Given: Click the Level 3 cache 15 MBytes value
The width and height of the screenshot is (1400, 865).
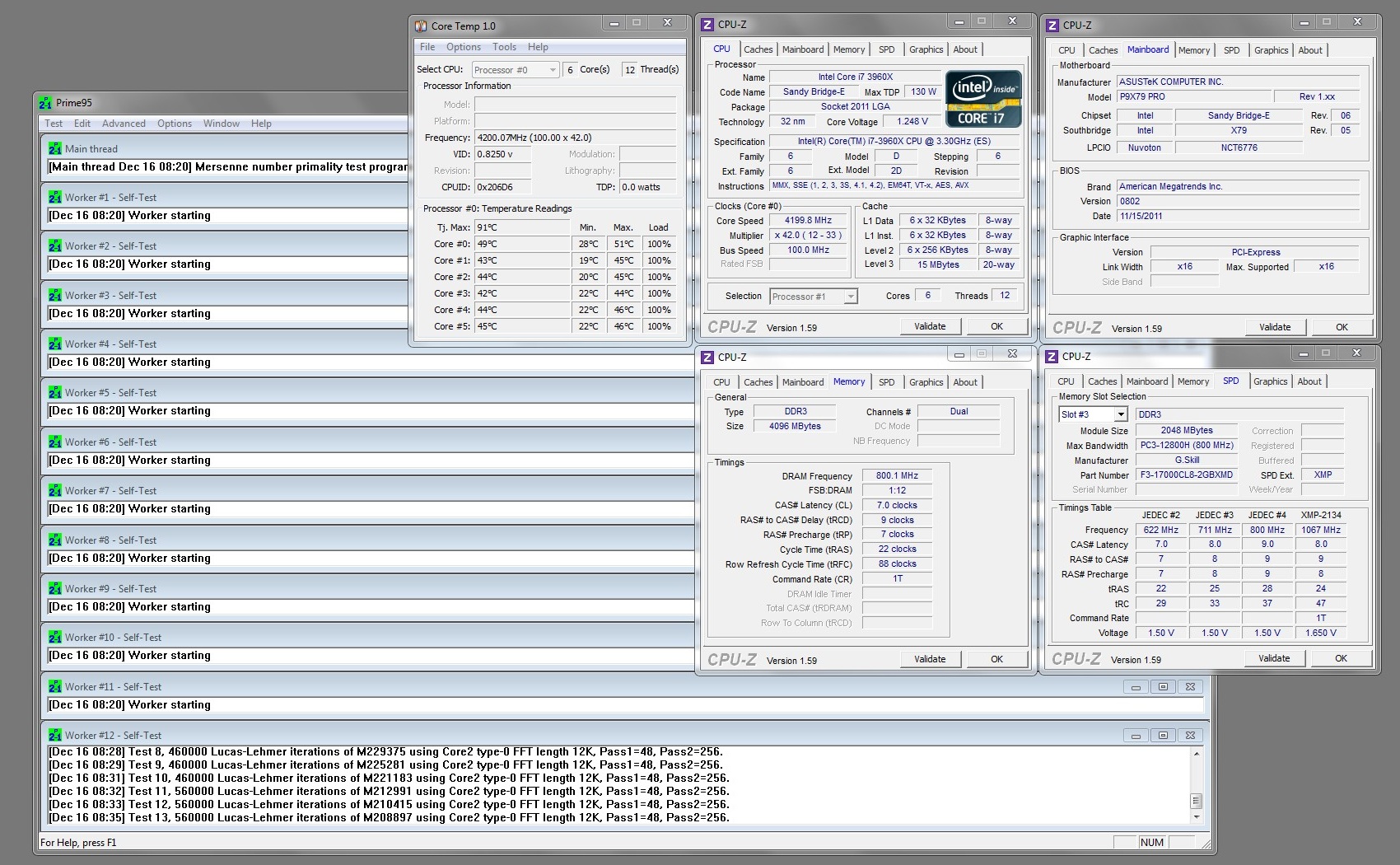Looking at the screenshot, I should coord(938,265).
